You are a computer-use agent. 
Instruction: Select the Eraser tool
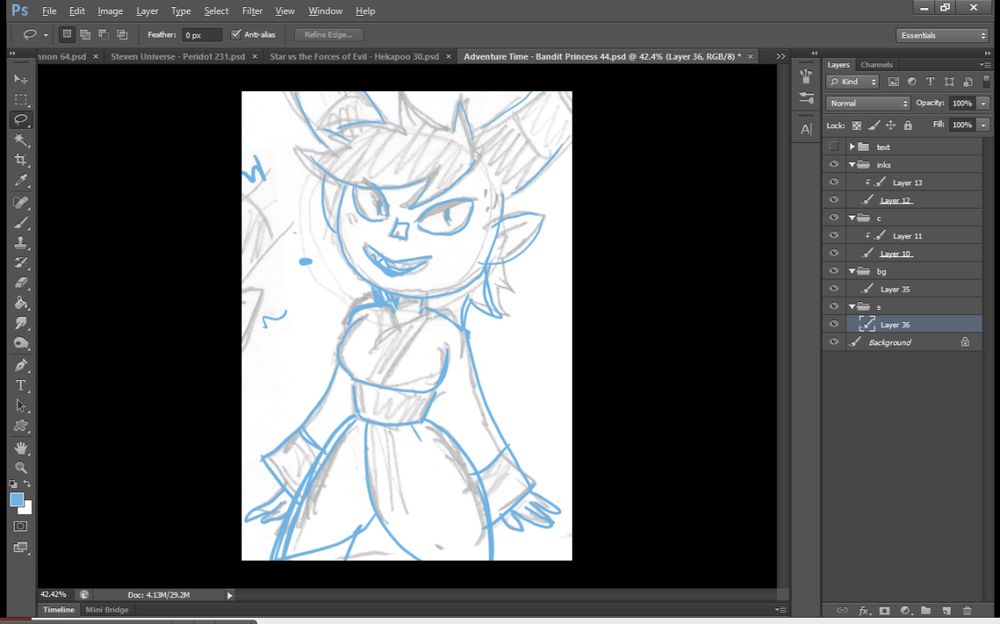[20, 283]
